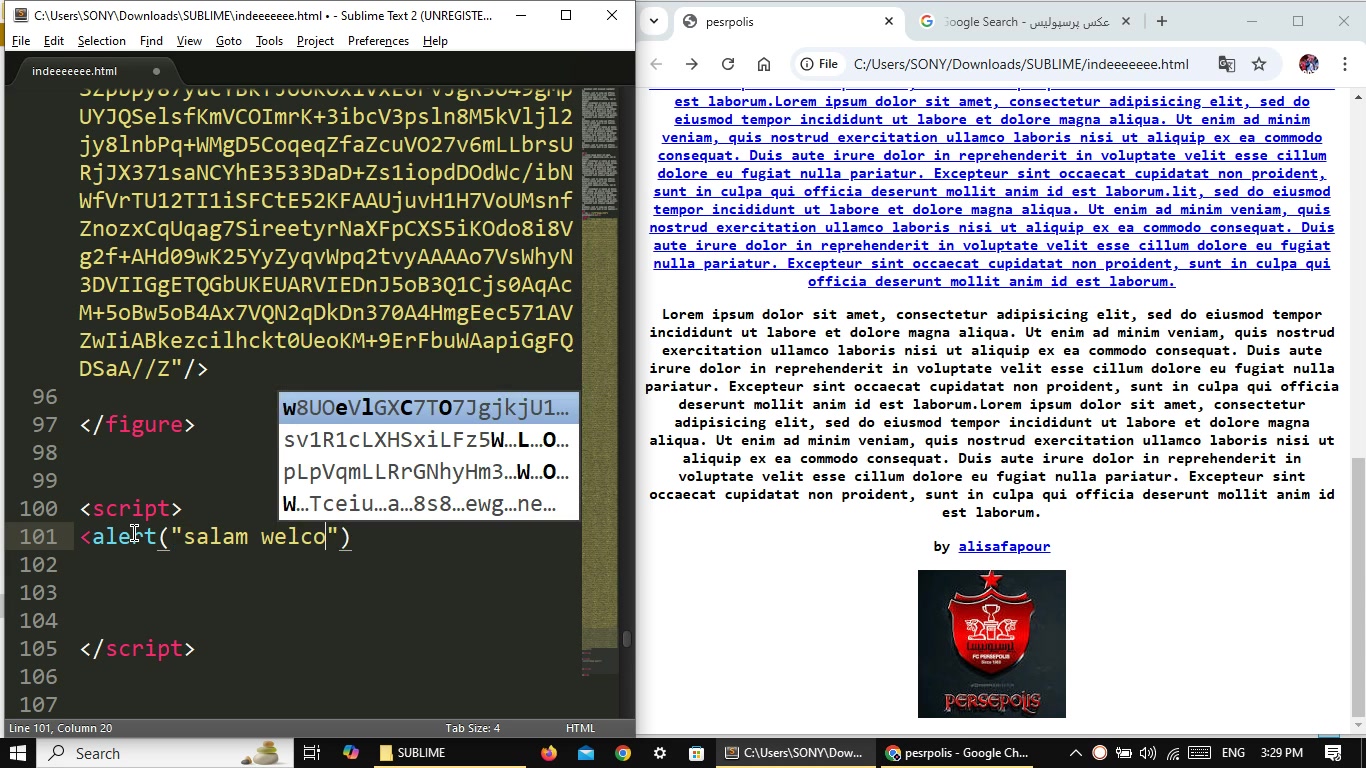Click the Chrome address bar URL
Image resolution: width=1366 pixels, height=768 pixels.
[x=1021, y=64]
